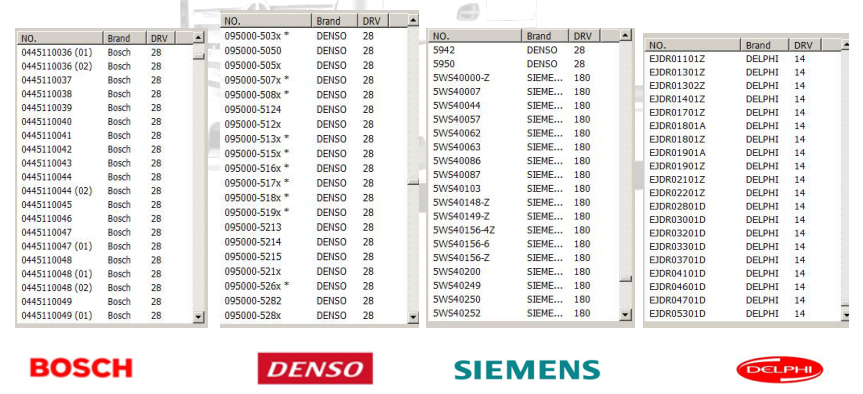863x394 pixels.
Task: Select row EJDR01101Z
Action: (x=743, y=59)
